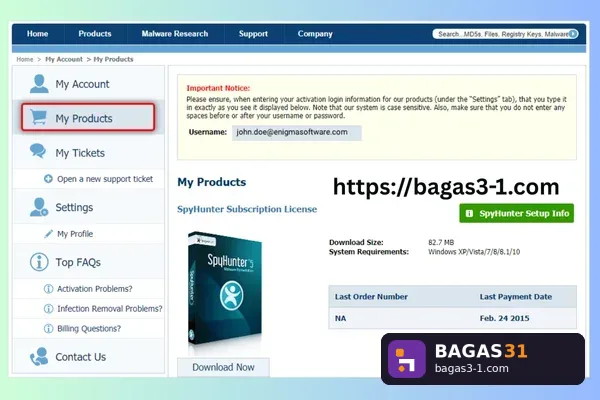Image resolution: width=600 pixels, height=400 pixels.
Task: Click the My Account person icon
Action: (39, 84)
